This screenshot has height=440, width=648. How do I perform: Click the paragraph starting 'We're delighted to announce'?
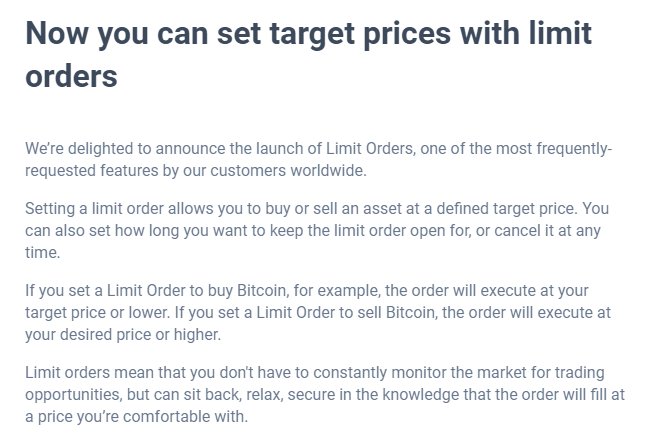click(x=319, y=159)
